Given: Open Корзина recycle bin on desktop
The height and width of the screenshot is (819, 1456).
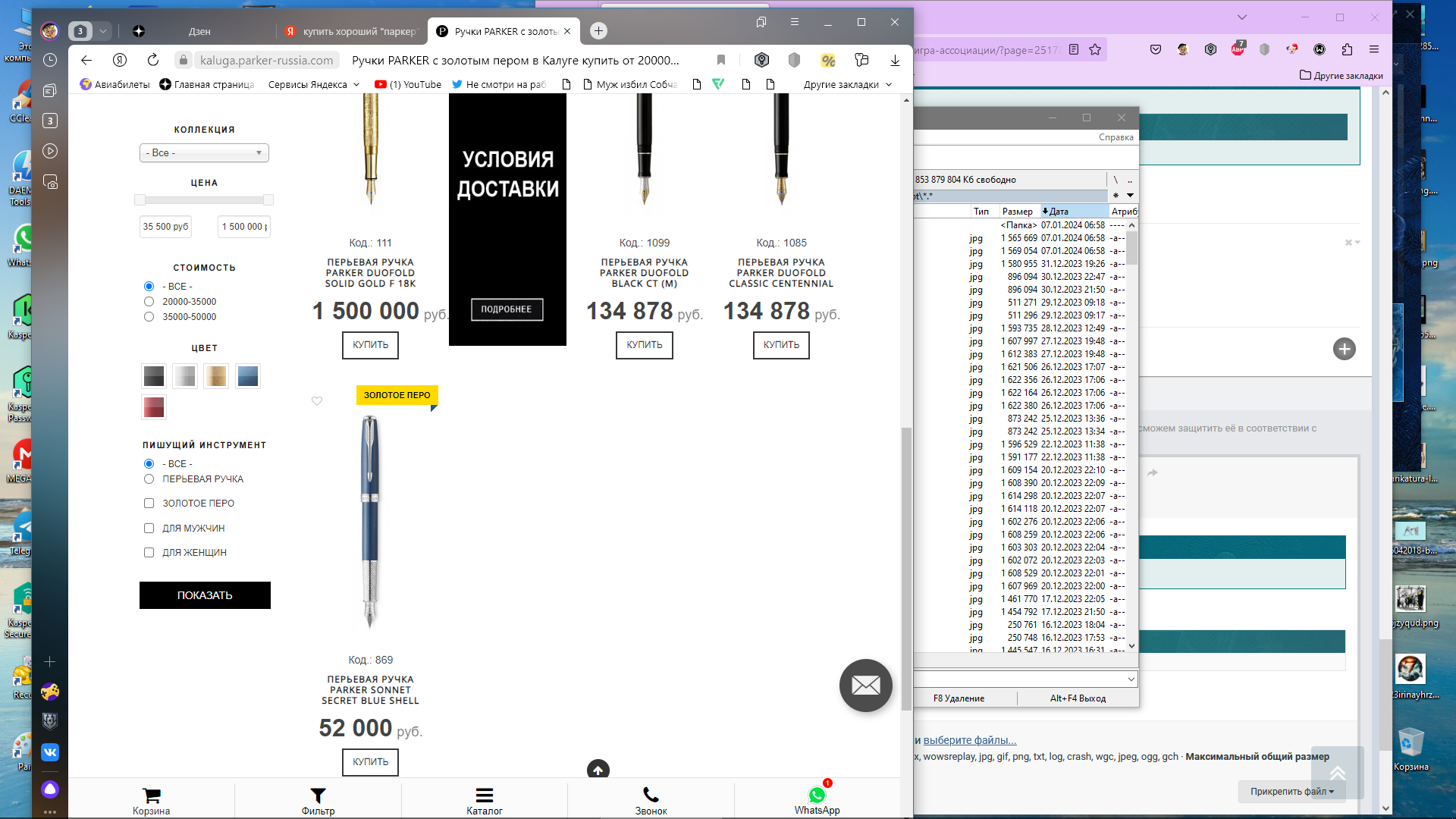Looking at the screenshot, I should point(1410,749).
